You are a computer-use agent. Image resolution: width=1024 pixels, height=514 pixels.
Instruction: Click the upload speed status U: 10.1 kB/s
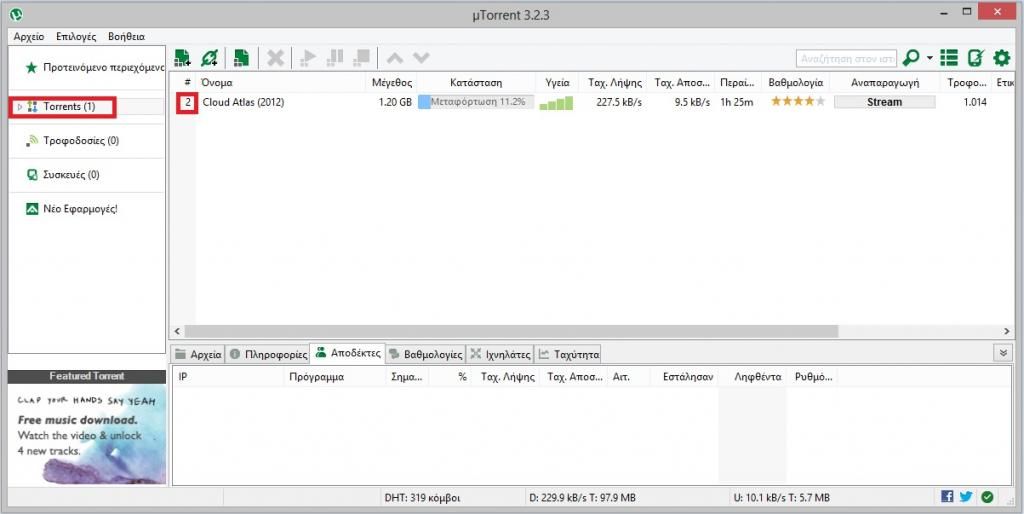click(x=782, y=498)
